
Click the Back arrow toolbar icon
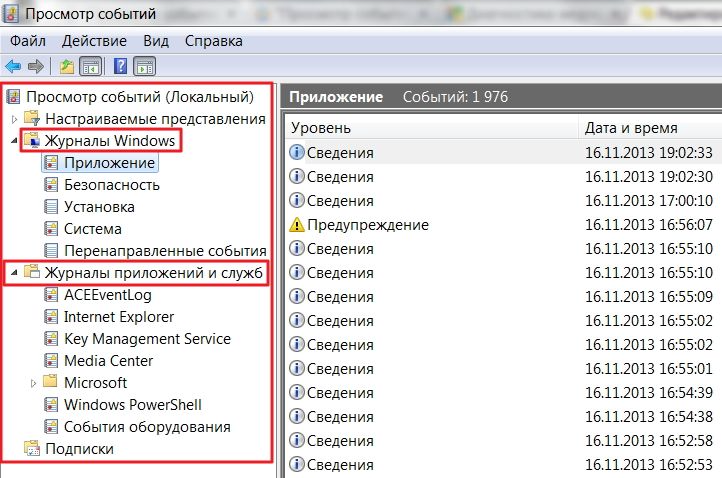(13, 67)
